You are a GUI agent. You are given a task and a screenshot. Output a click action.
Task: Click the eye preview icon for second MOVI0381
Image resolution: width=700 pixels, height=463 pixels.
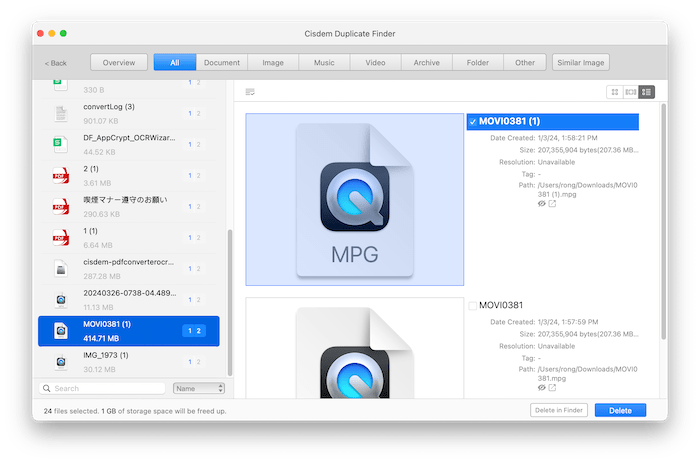pyautogui.click(x=541, y=386)
